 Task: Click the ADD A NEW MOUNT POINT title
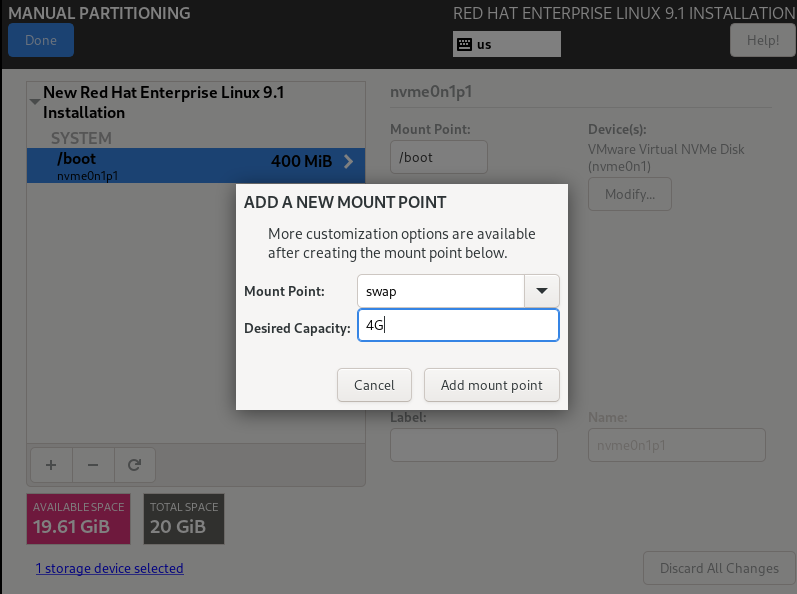coord(345,202)
